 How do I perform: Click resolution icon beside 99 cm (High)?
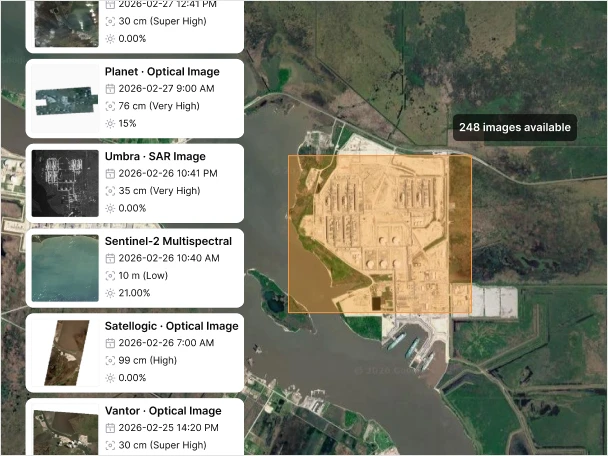coord(110,360)
